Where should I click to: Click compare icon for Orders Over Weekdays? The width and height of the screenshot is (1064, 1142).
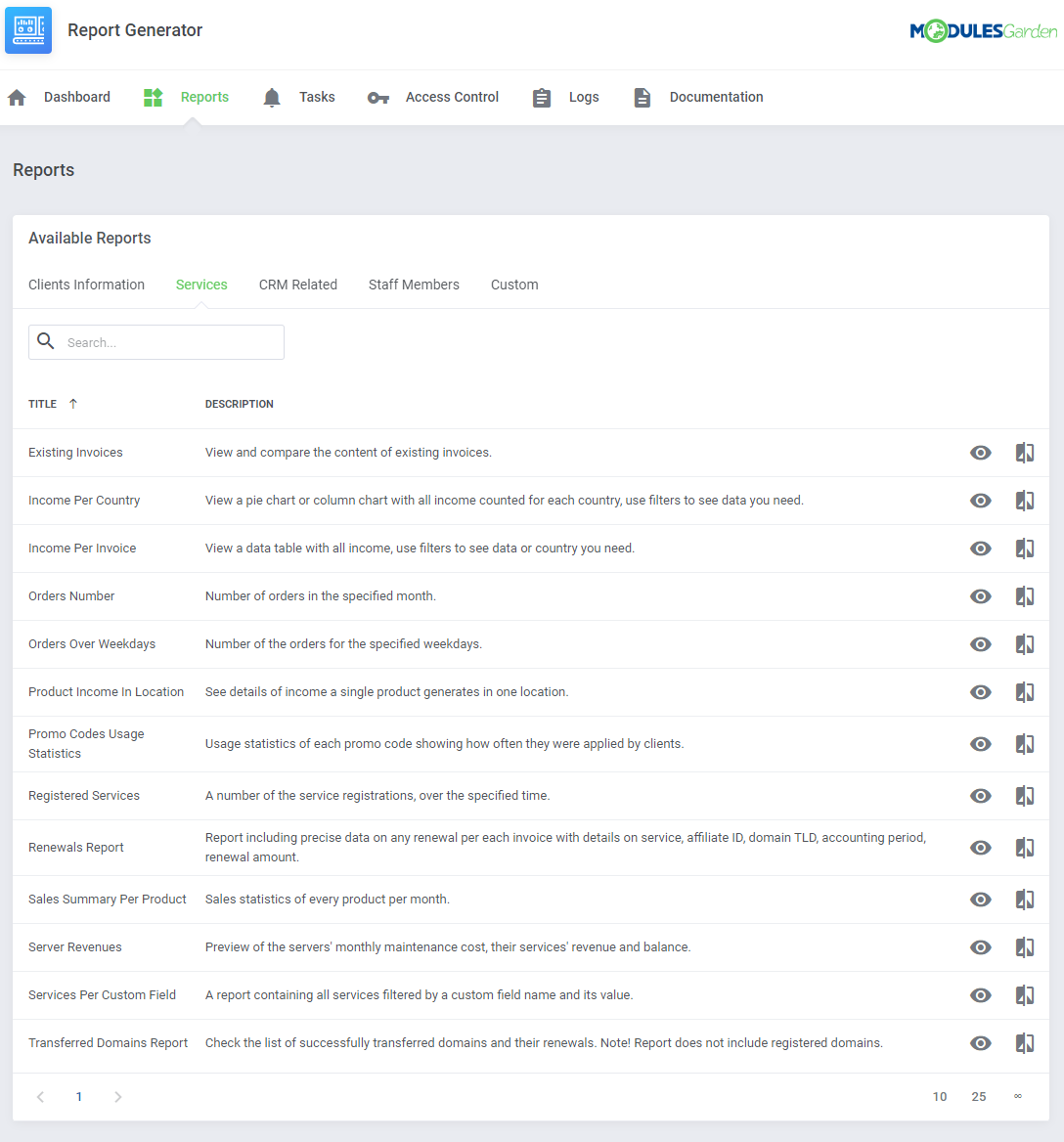[1025, 644]
